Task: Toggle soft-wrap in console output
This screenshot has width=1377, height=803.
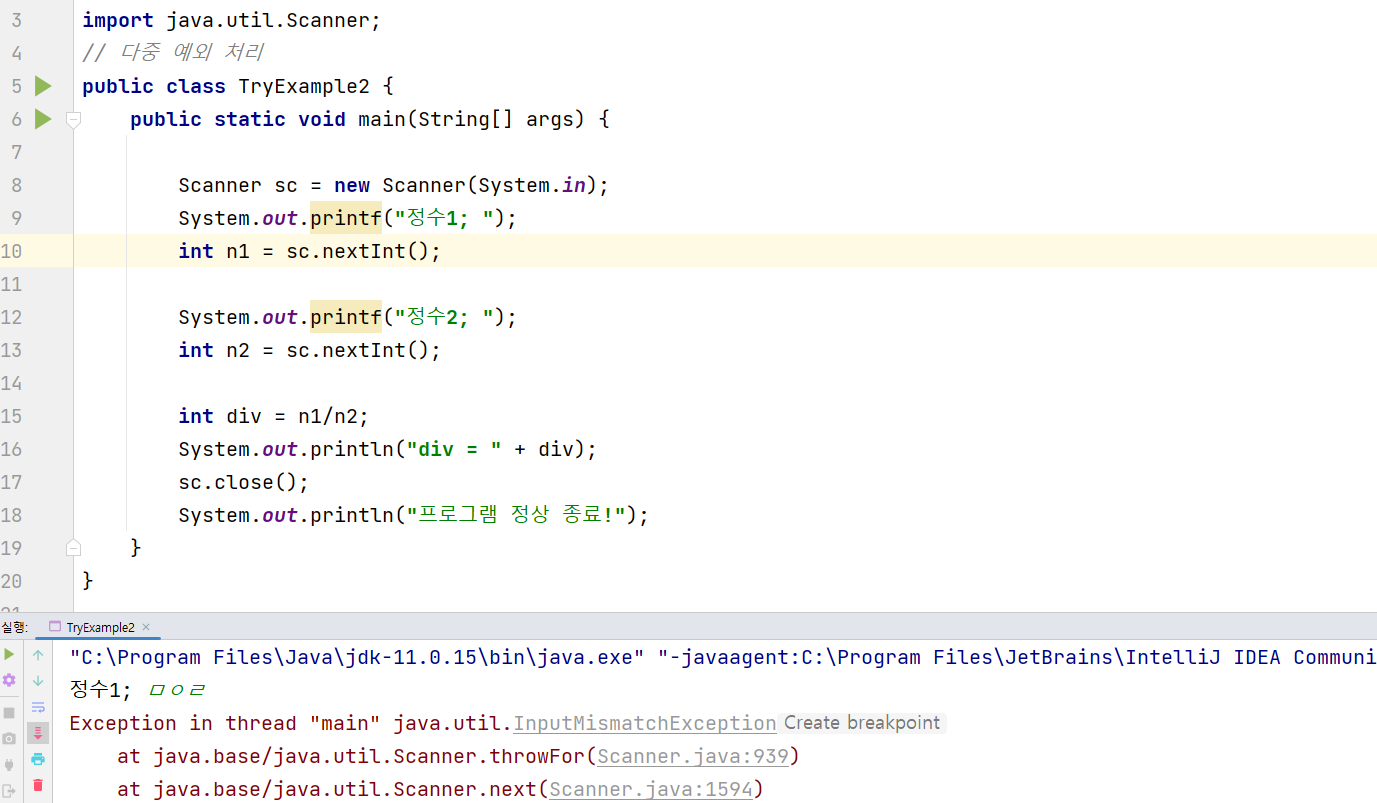Action: (x=38, y=707)
